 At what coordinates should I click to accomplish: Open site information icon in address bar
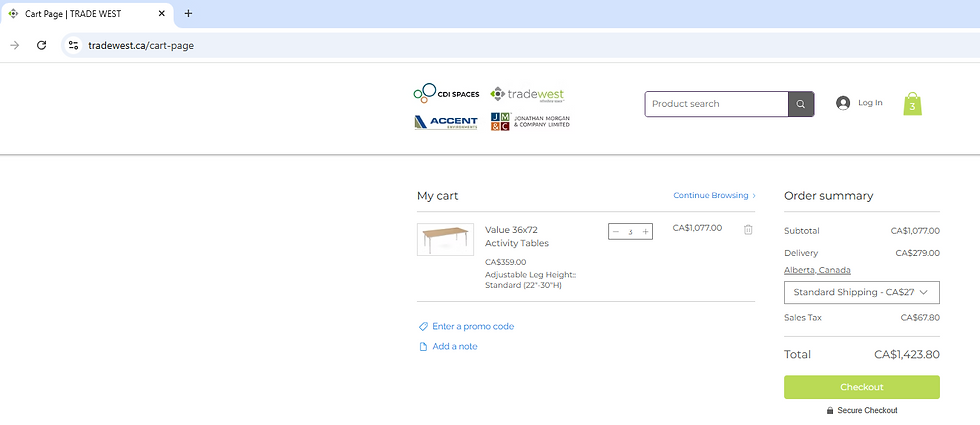point(74,45)
